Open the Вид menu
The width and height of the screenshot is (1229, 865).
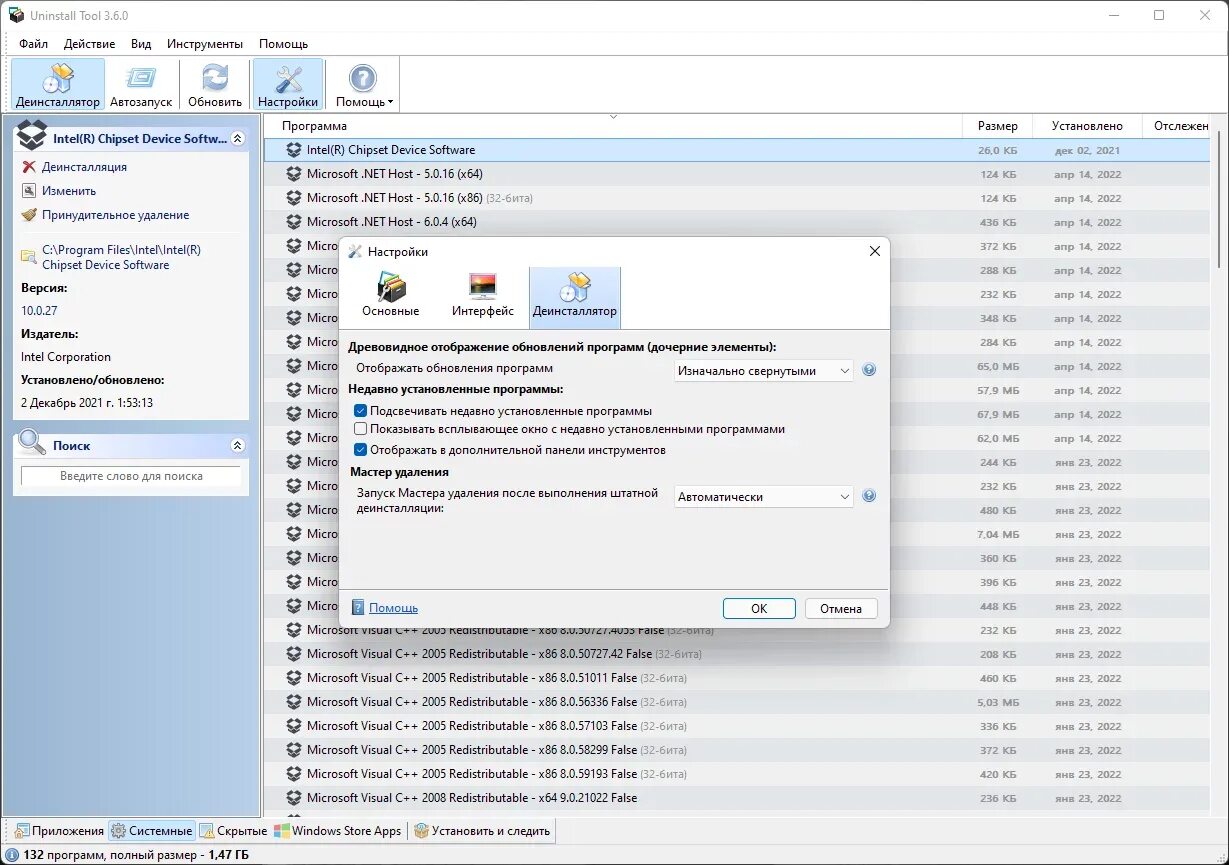(x=141, y=44)
